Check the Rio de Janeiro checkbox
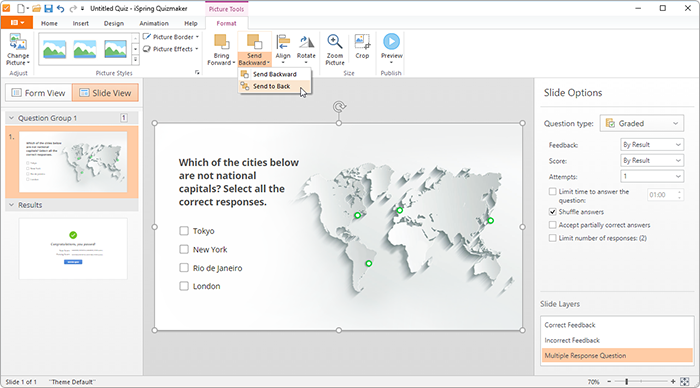Viewport: 700px width, 388px height. point(184,267)
